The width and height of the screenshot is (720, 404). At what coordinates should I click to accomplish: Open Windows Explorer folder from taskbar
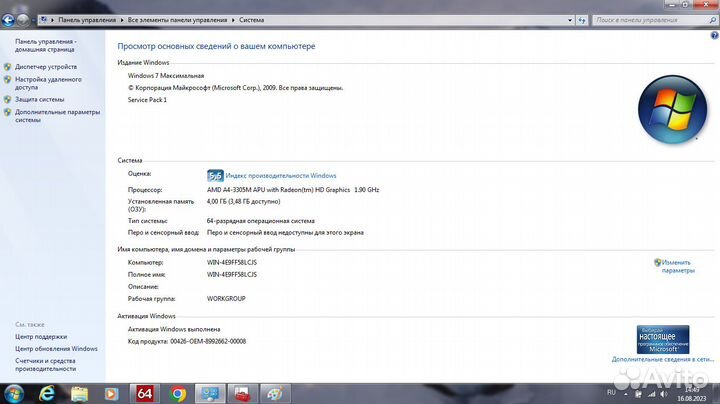pyautogui.click(x=79, y=394)
